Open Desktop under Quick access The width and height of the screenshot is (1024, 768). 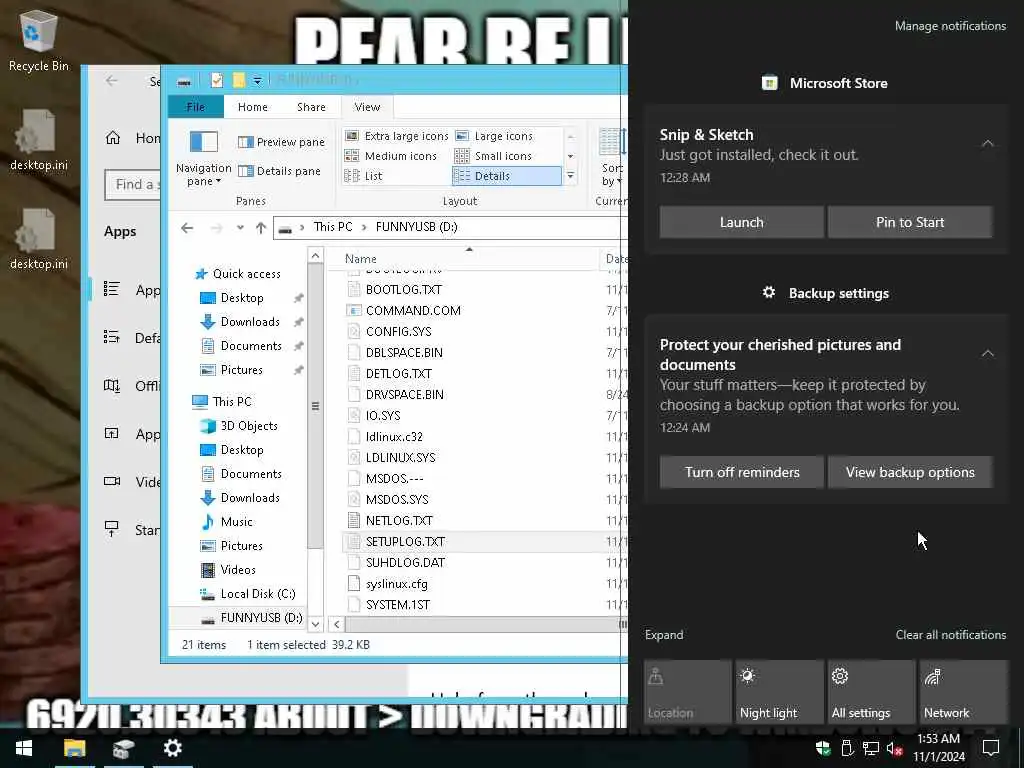[x=242, y=298]
